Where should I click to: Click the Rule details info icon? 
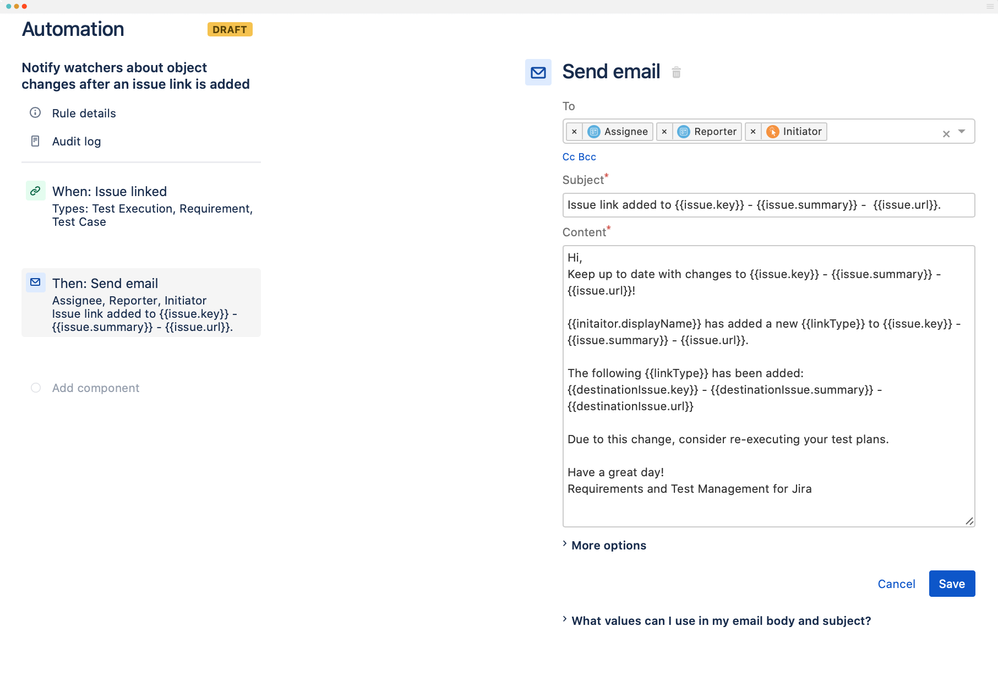[36, 113]
